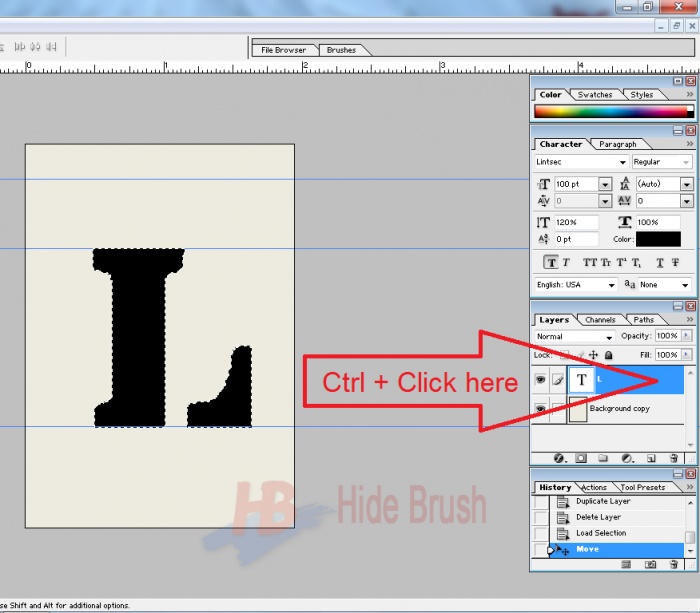Open the Brushes tab
The width and height of the screenshot is (700, 613).
pos(341,50)
